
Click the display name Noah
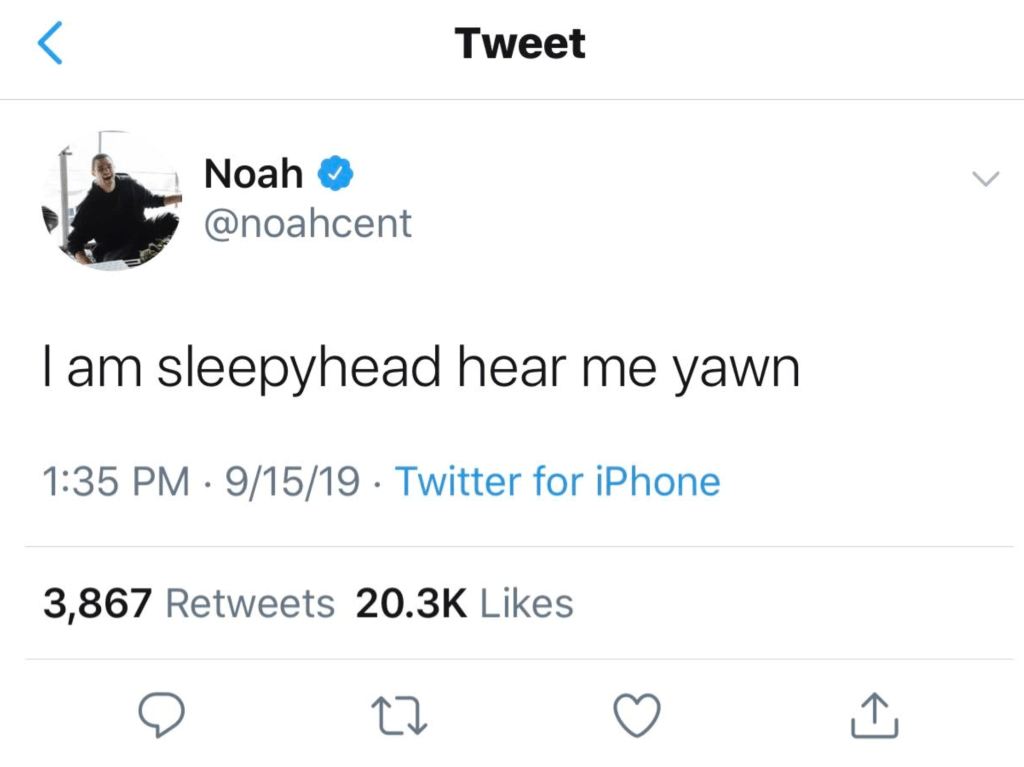pyautogui.click(x=253, y=174)
